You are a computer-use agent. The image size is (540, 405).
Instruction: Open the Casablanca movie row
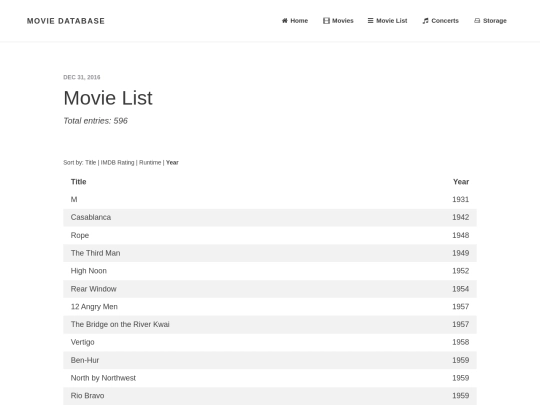coord(270,218)
